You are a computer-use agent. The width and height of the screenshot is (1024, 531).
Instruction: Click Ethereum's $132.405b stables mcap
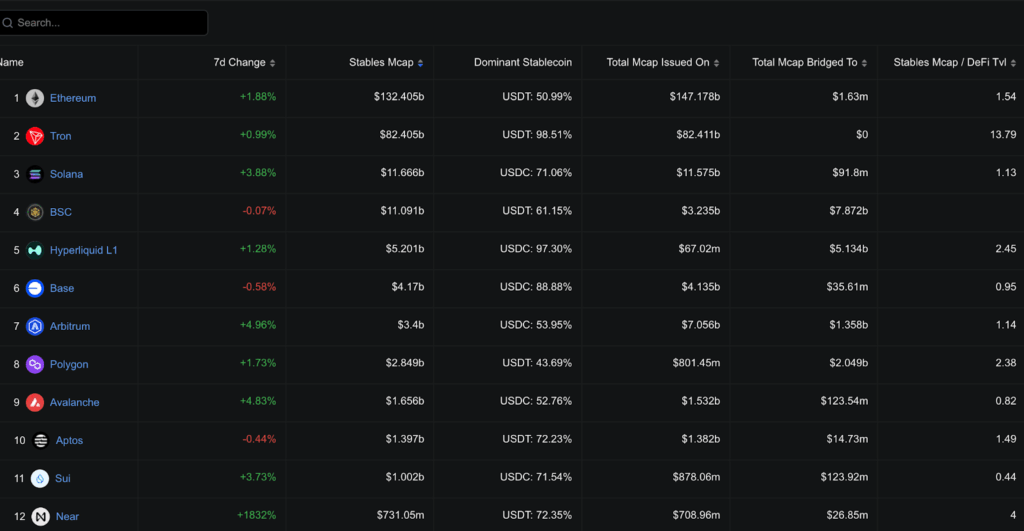pos(399,97)
